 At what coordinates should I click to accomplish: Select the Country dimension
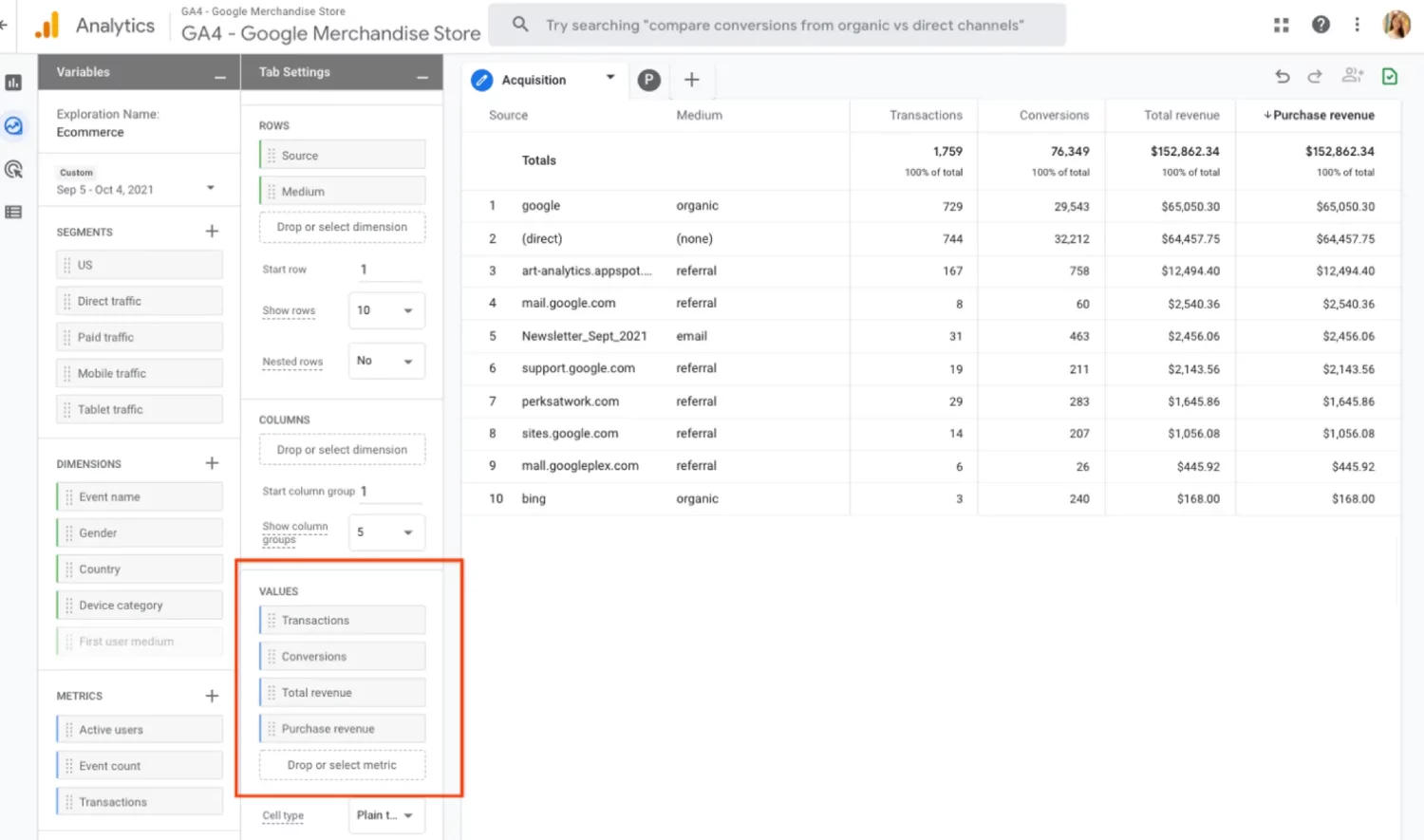(140, 569)
